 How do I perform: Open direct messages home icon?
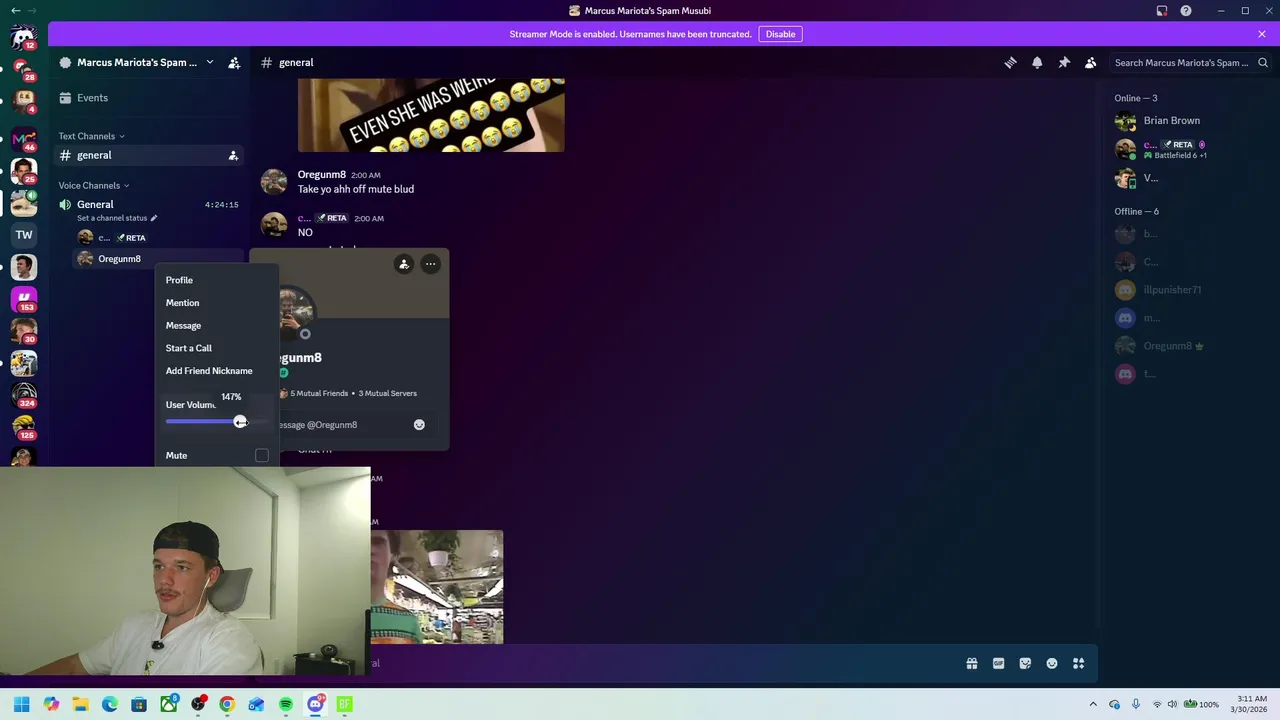tap(24, 39)
